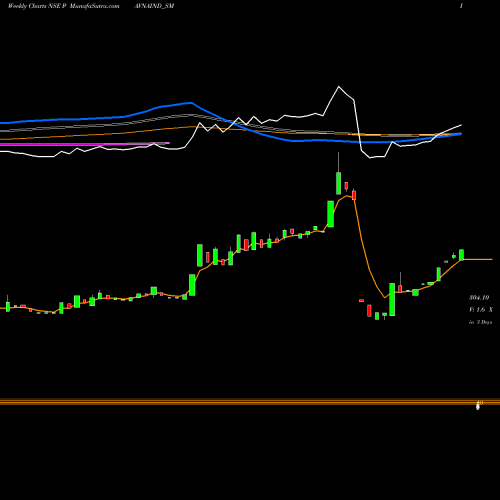Click the magenta horizontal line segment
Image resolution: width=500 pixels, height=500 pixels.
85,144
